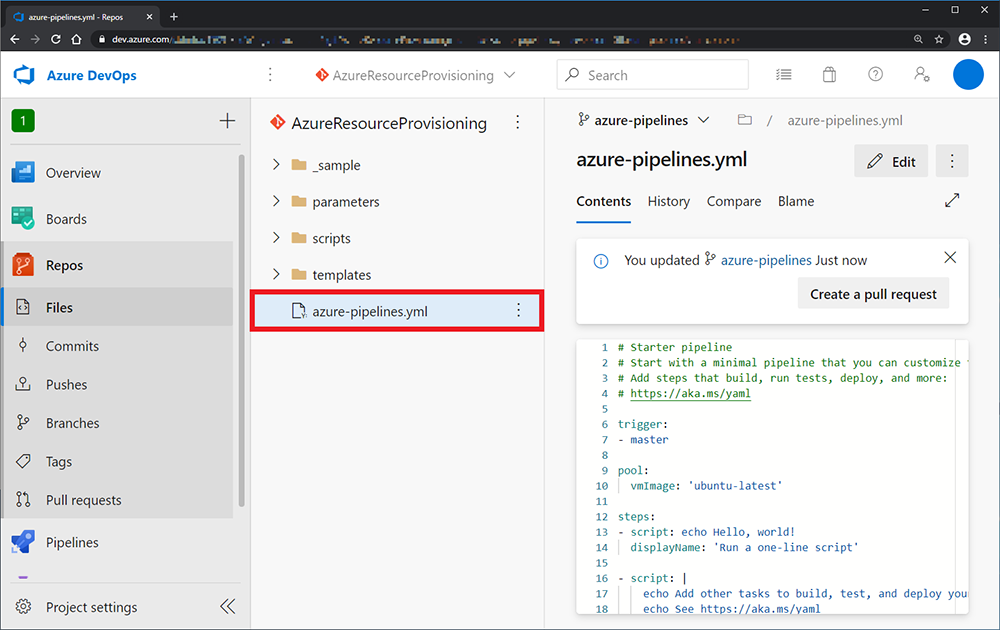Screen dimensions: 1000x630
Task: Open a new browser tab
Action: pyautogui.click(x=174, y=17)
